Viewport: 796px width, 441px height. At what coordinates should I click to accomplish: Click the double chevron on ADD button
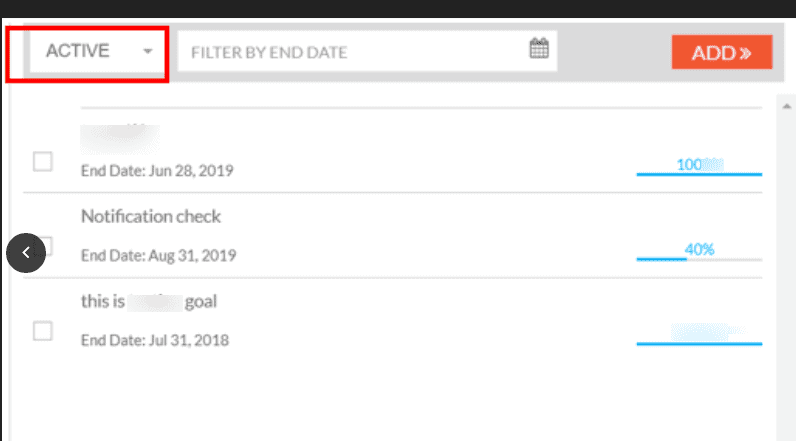click(745, 53)
